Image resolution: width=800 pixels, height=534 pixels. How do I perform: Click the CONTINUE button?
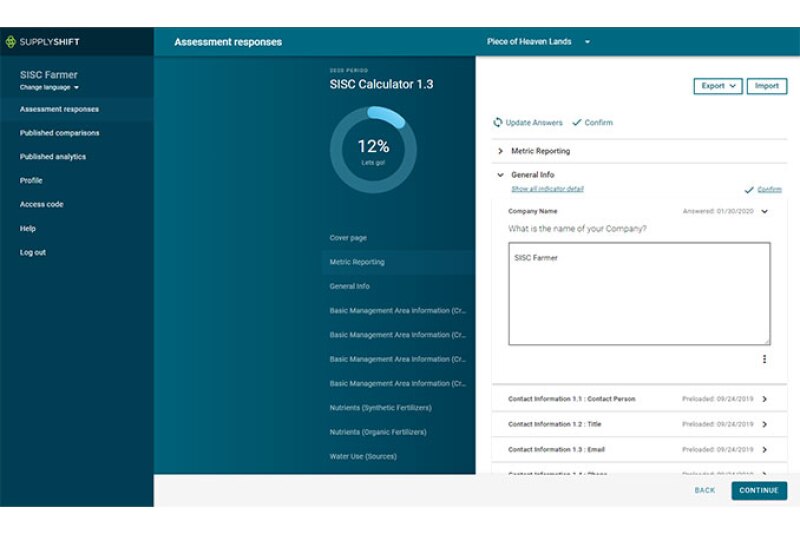tap(759, 490)
